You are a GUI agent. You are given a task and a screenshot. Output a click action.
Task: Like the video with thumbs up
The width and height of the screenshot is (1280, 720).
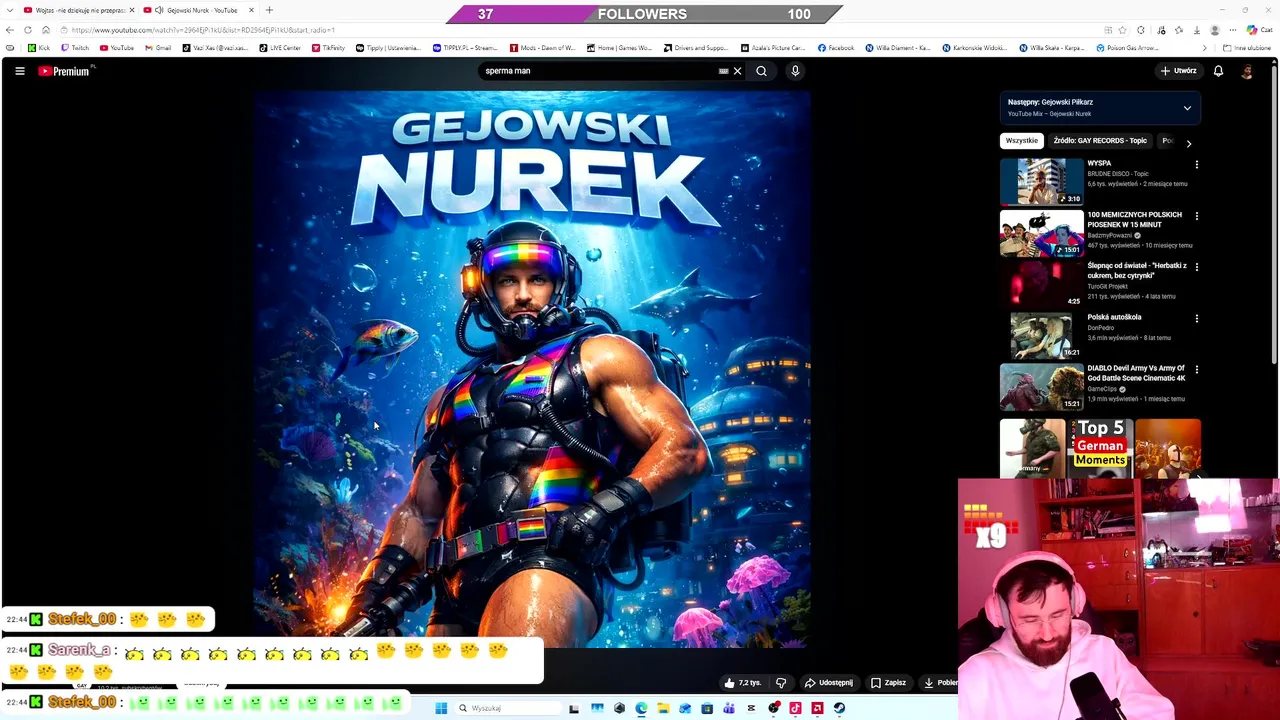click(743, 683)
